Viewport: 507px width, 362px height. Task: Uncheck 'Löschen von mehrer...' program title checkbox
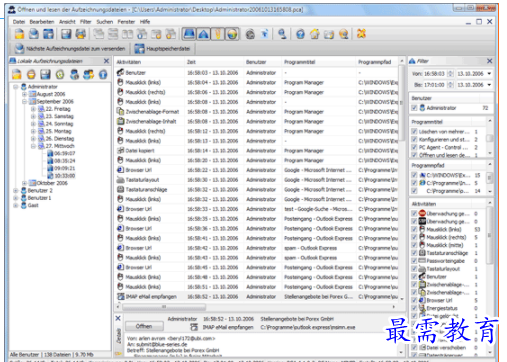click(414, 131)
